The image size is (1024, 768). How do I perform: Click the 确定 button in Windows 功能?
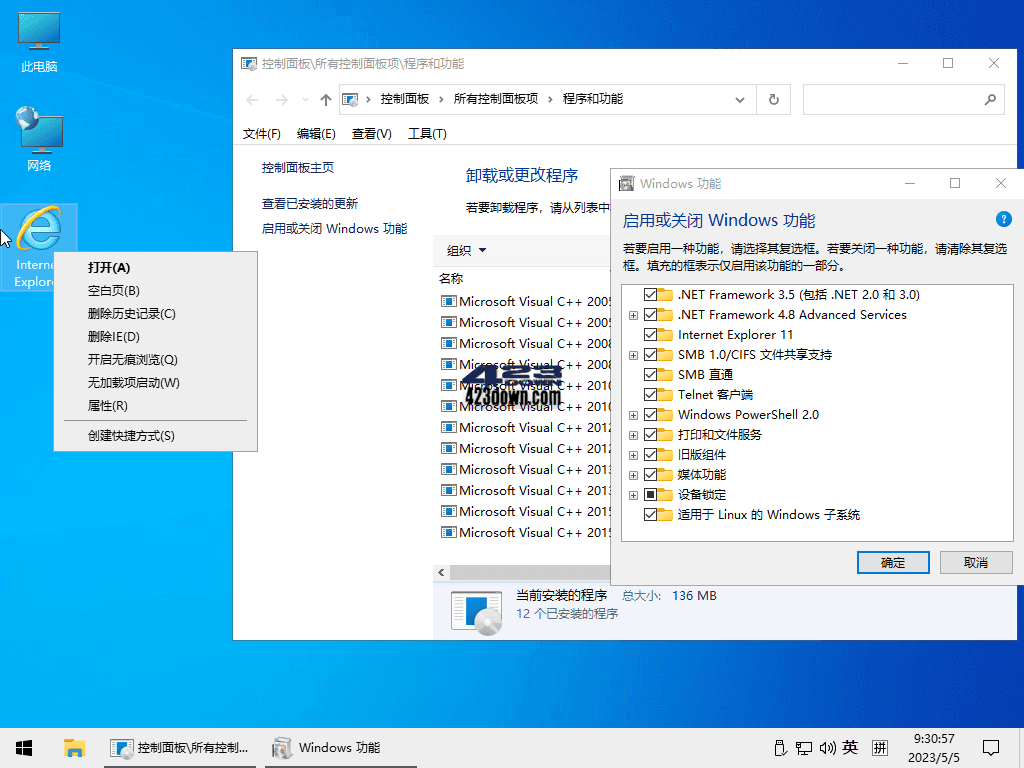pyautogui.click(x=892, y=562)
